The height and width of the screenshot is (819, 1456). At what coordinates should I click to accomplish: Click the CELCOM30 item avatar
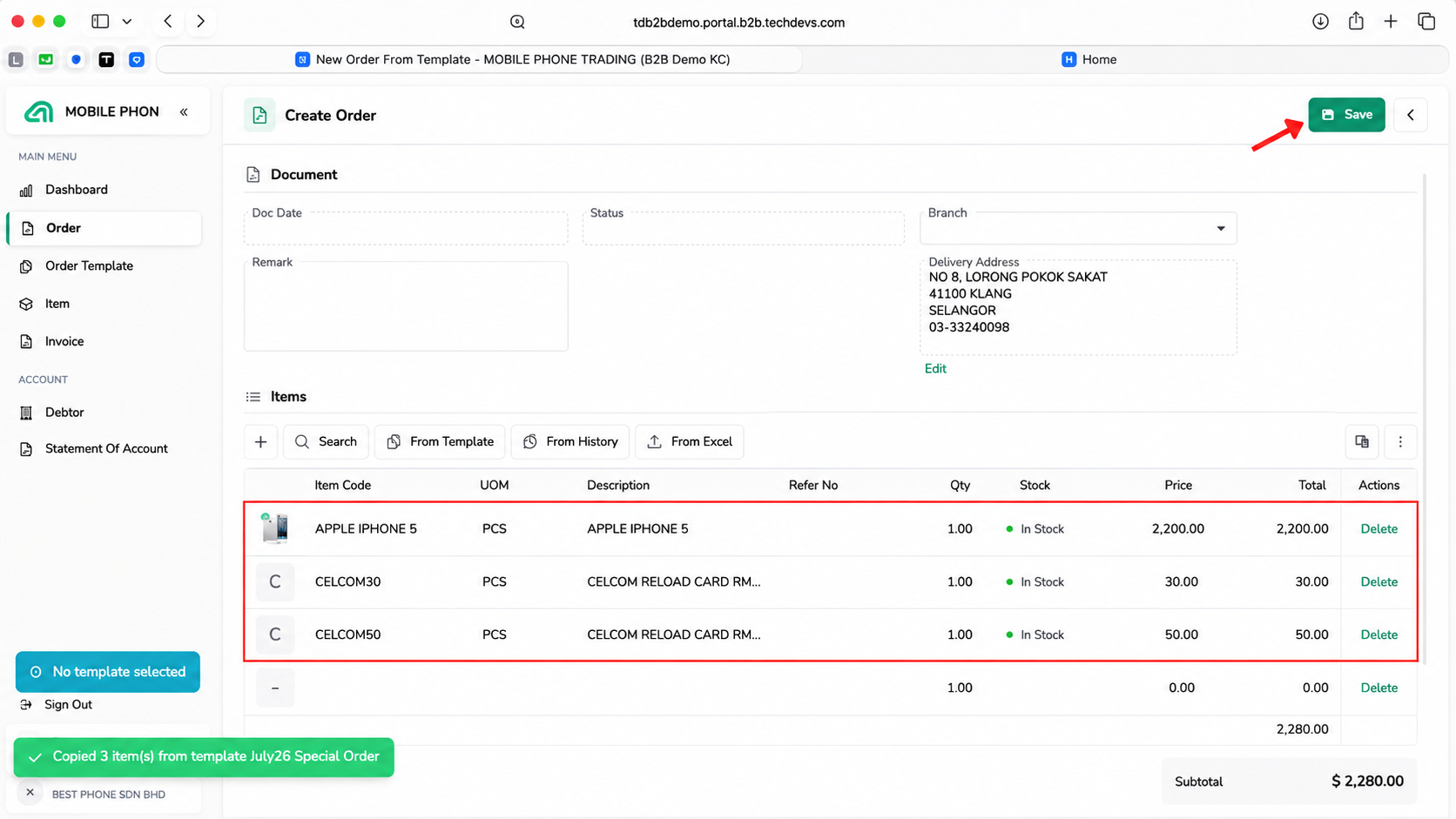pyautogui.click(x=275, y=582)
